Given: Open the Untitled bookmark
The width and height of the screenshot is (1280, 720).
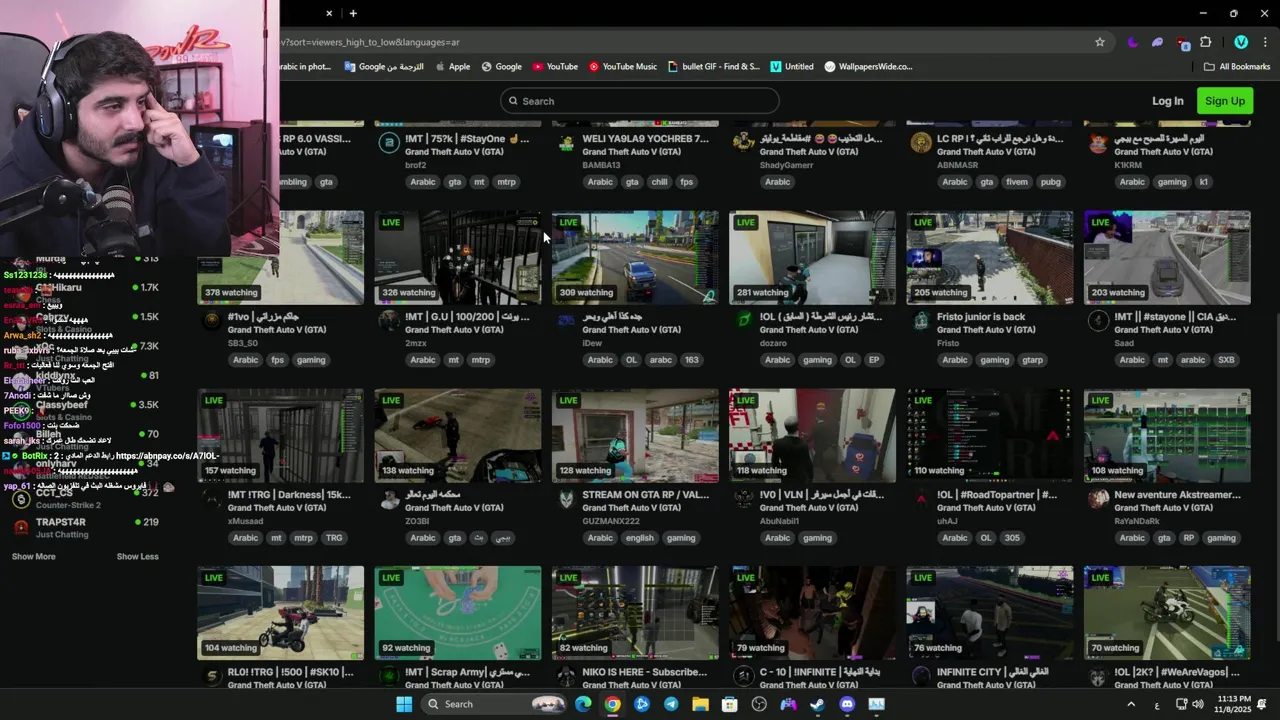Looking at the screenshot, I should pos(791,67).
